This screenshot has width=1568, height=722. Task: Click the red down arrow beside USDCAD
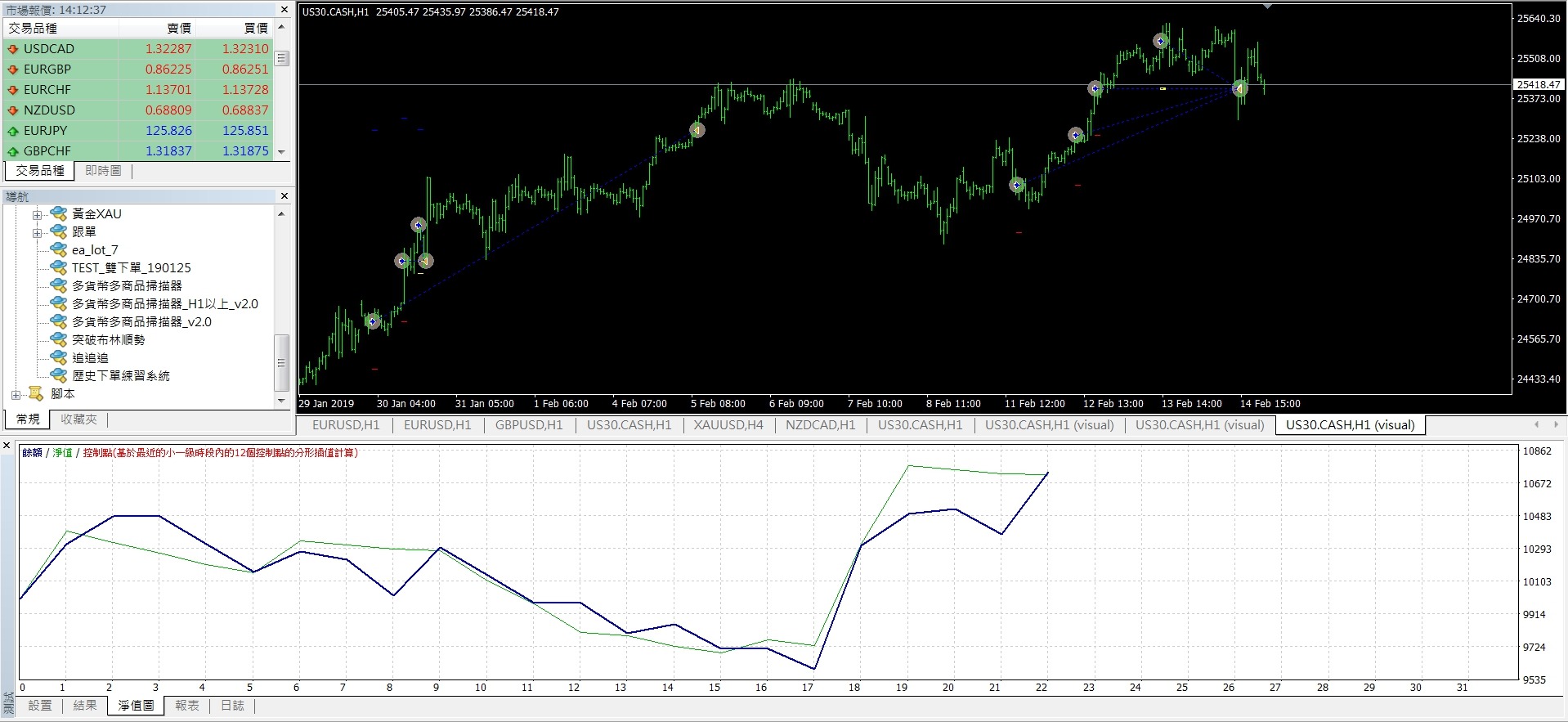click(12, 49)
